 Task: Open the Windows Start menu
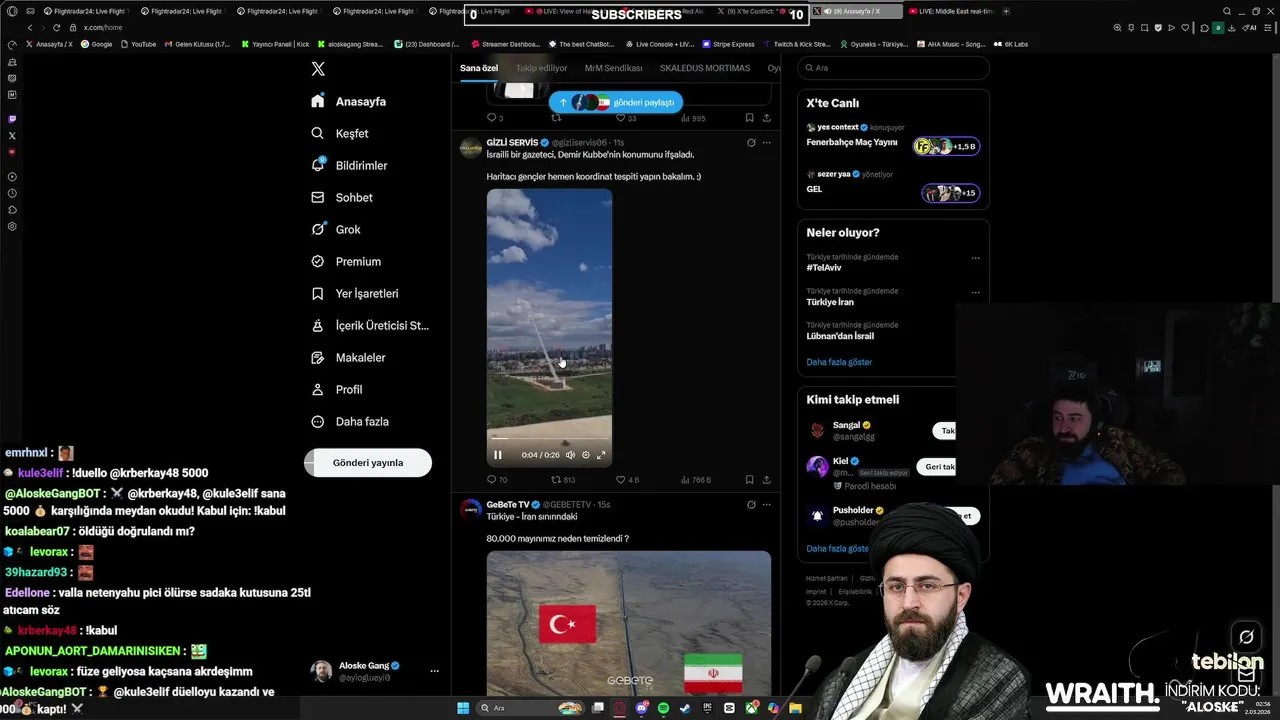click(463, 708)
